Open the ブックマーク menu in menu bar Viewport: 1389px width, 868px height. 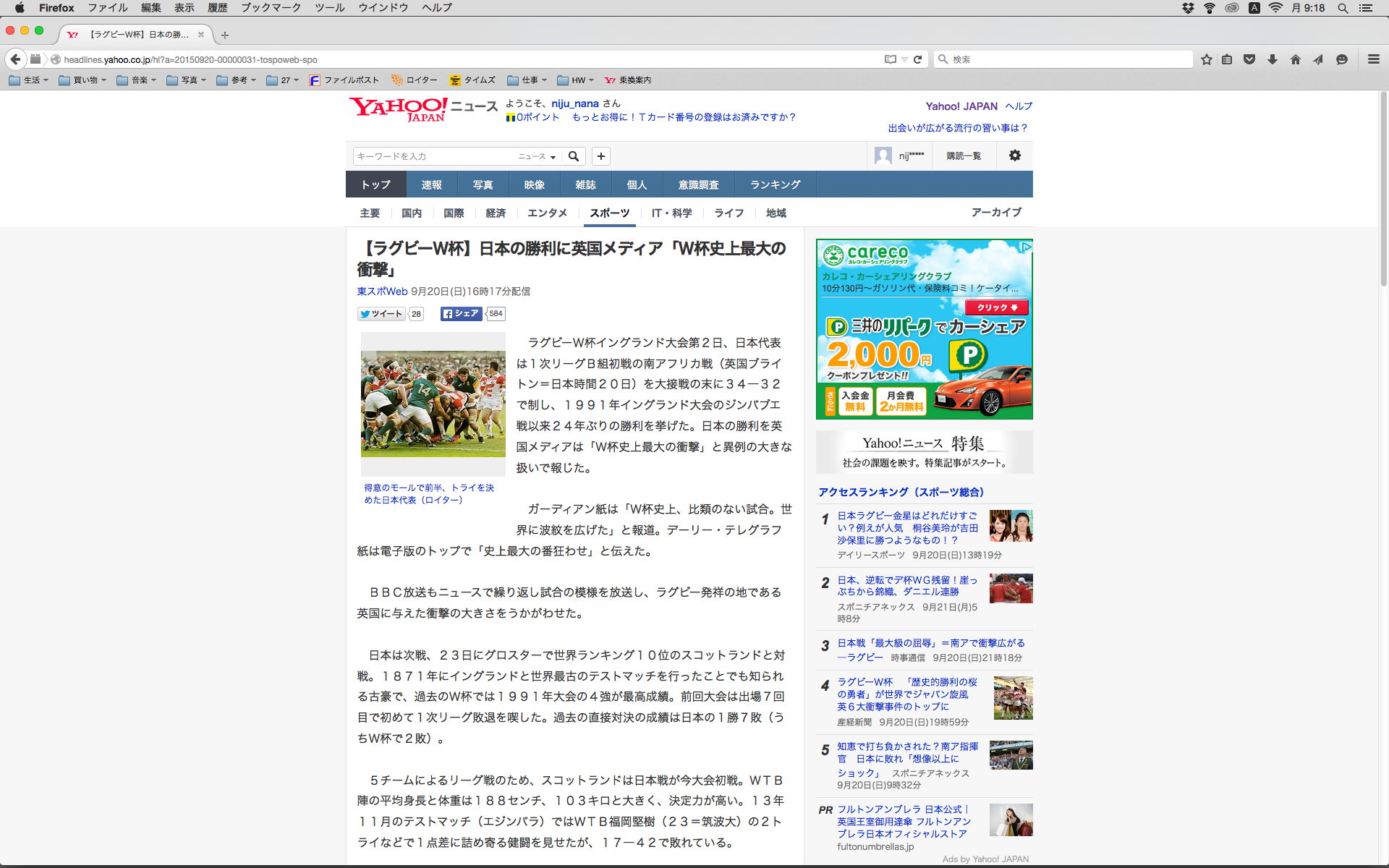271,8
